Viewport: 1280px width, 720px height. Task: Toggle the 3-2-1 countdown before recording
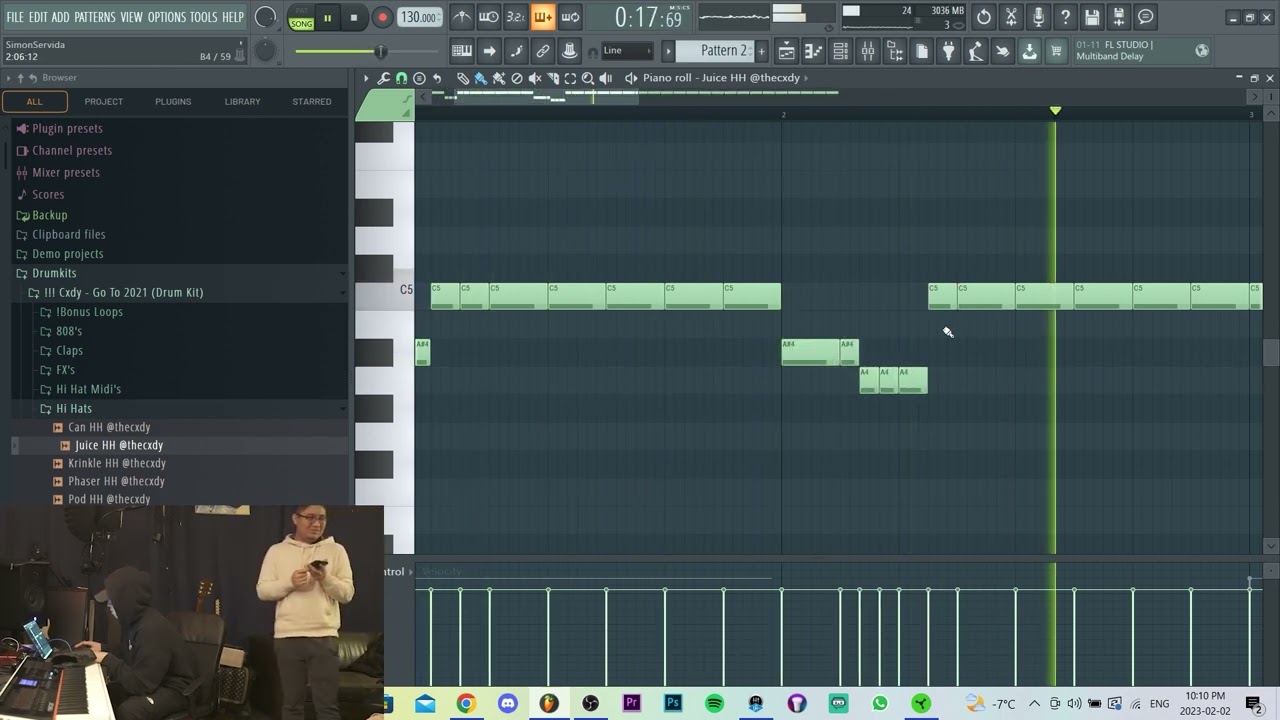[515, 17]
